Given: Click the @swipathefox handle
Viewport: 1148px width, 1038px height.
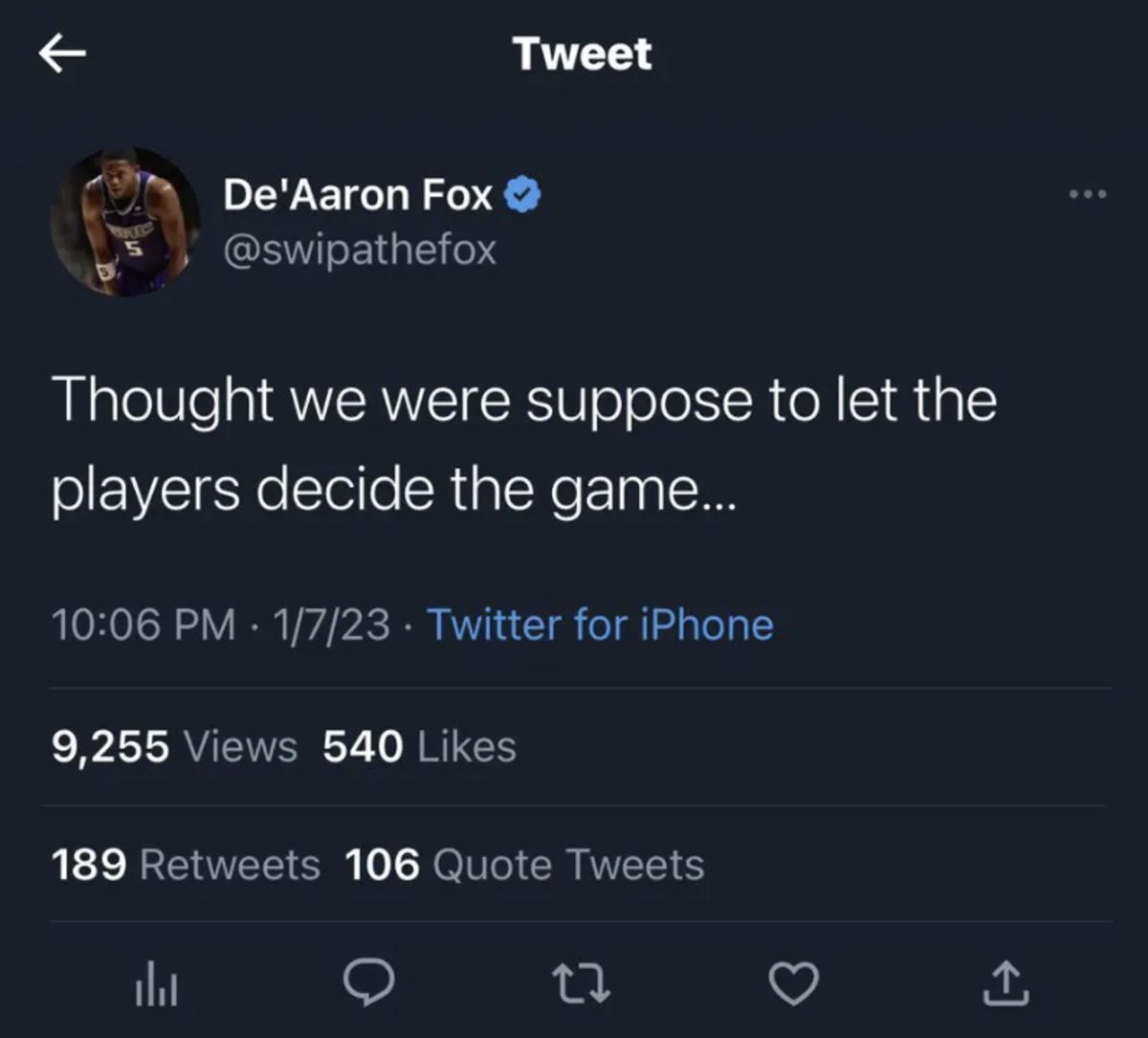Looking at the screenshot, I should point(359,251).
